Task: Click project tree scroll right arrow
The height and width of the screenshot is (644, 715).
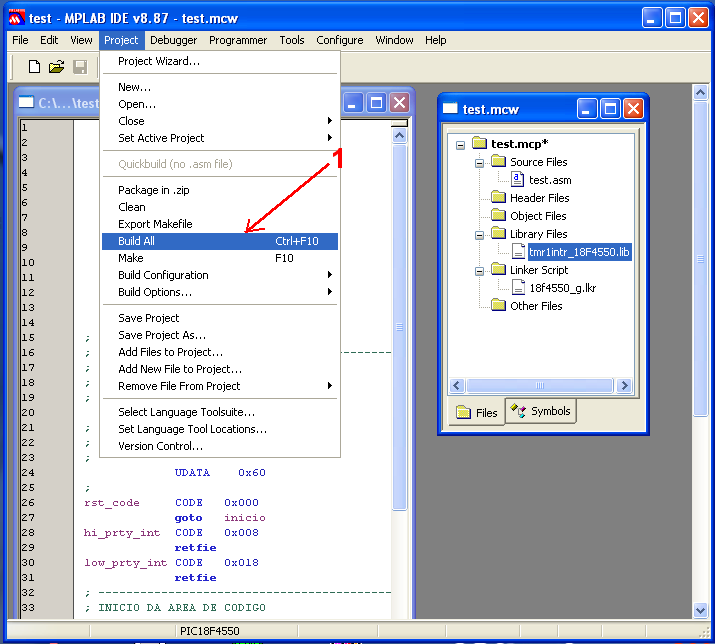Action: (624, 385)
